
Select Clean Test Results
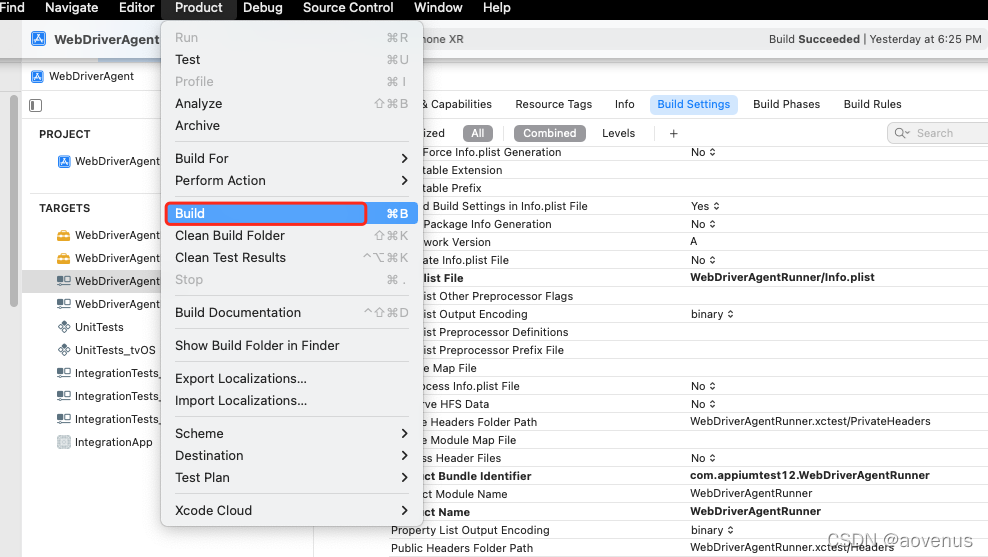(290, 258)
